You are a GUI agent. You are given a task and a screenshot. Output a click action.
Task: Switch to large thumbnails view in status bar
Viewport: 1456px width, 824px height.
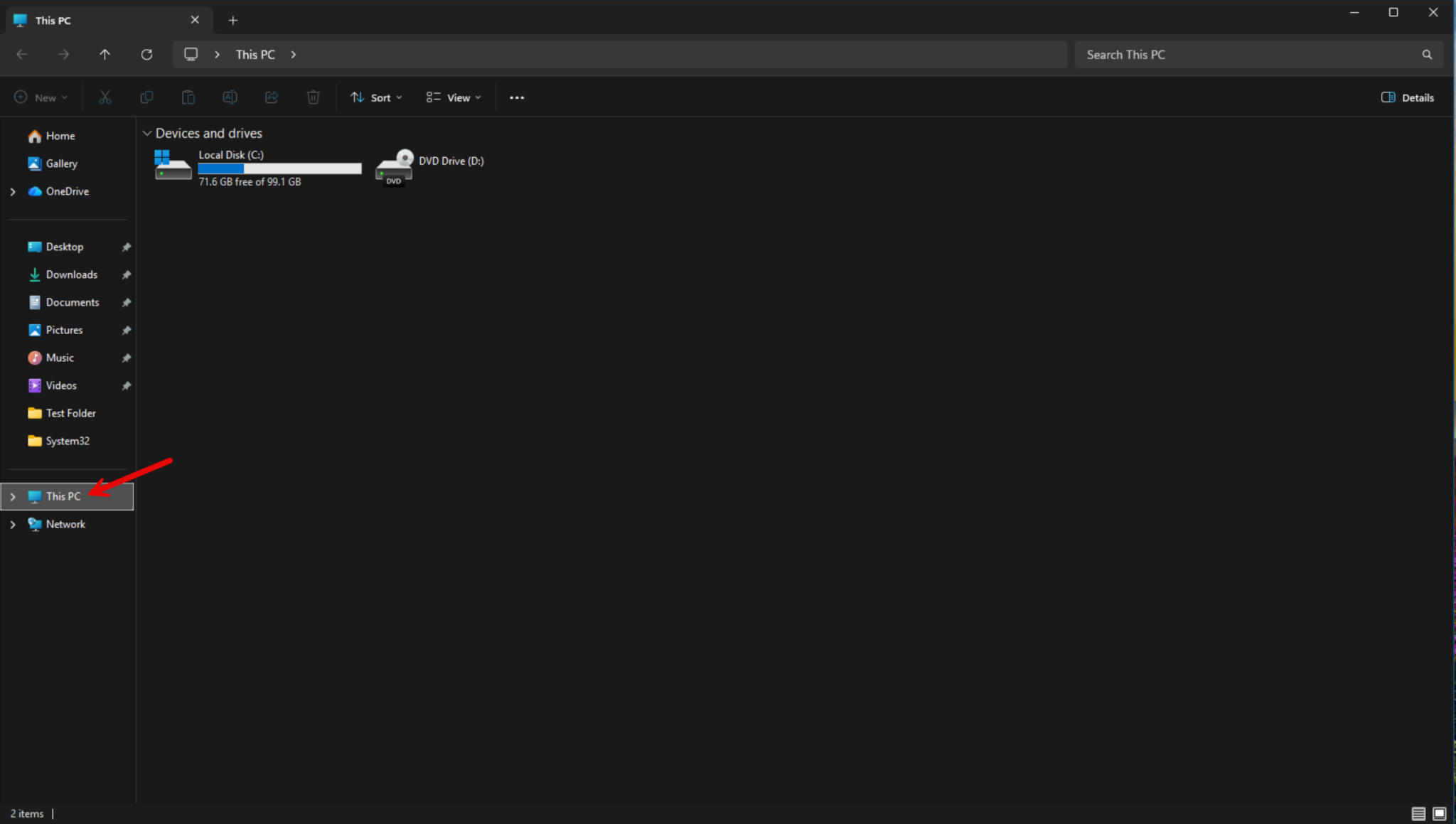pyautogui.click(x=1439, y=813)
